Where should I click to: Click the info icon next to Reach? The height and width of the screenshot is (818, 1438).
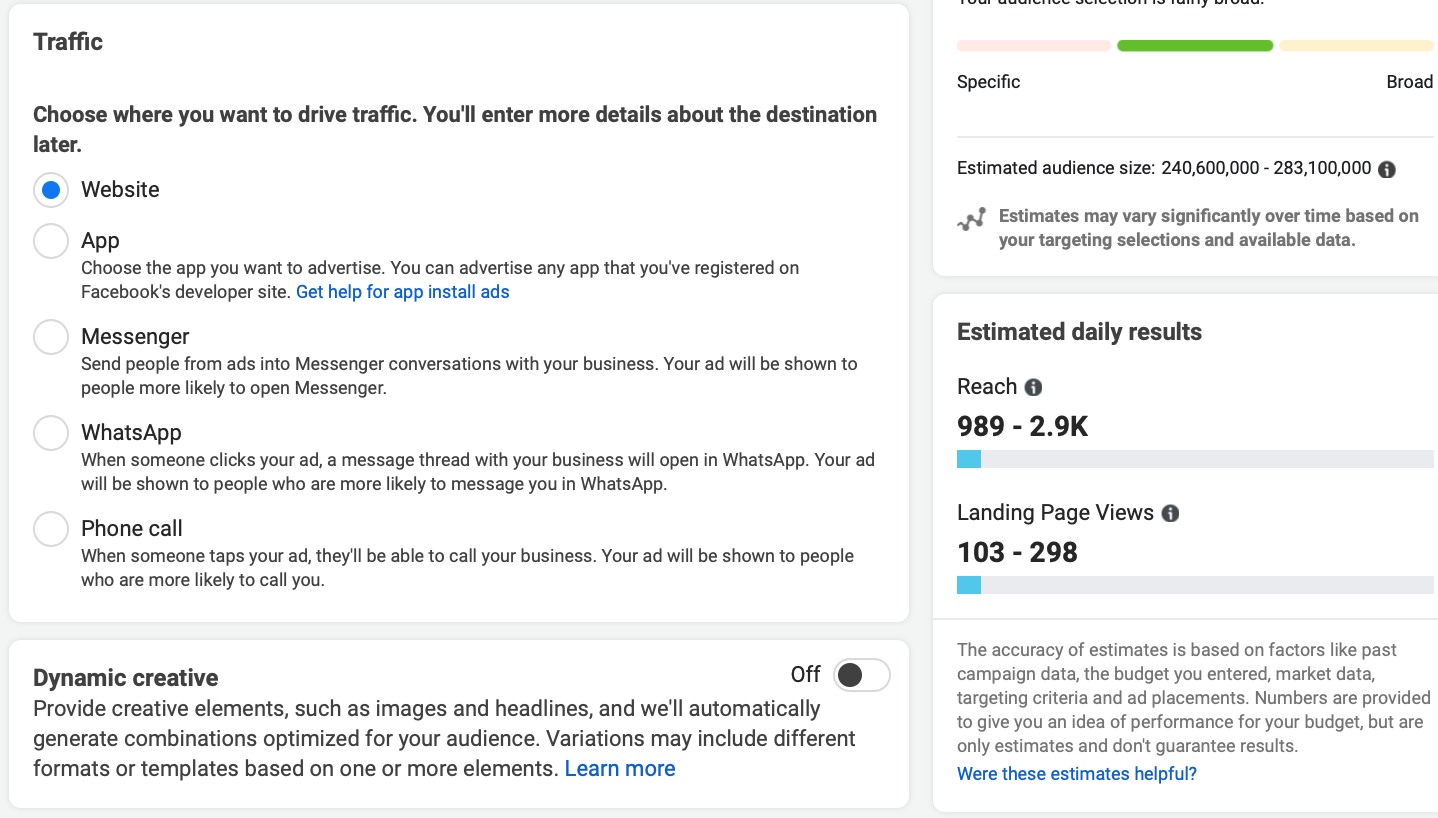[1034, 387]
